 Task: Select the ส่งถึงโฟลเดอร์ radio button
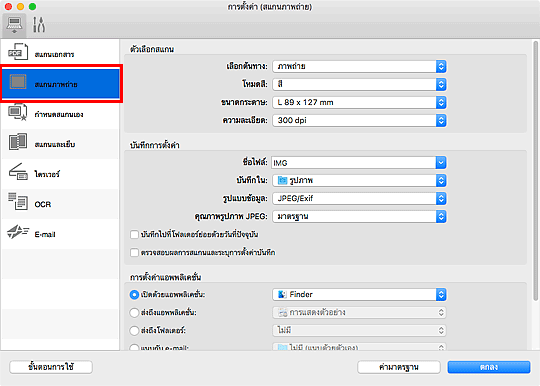tap(134, 331)
